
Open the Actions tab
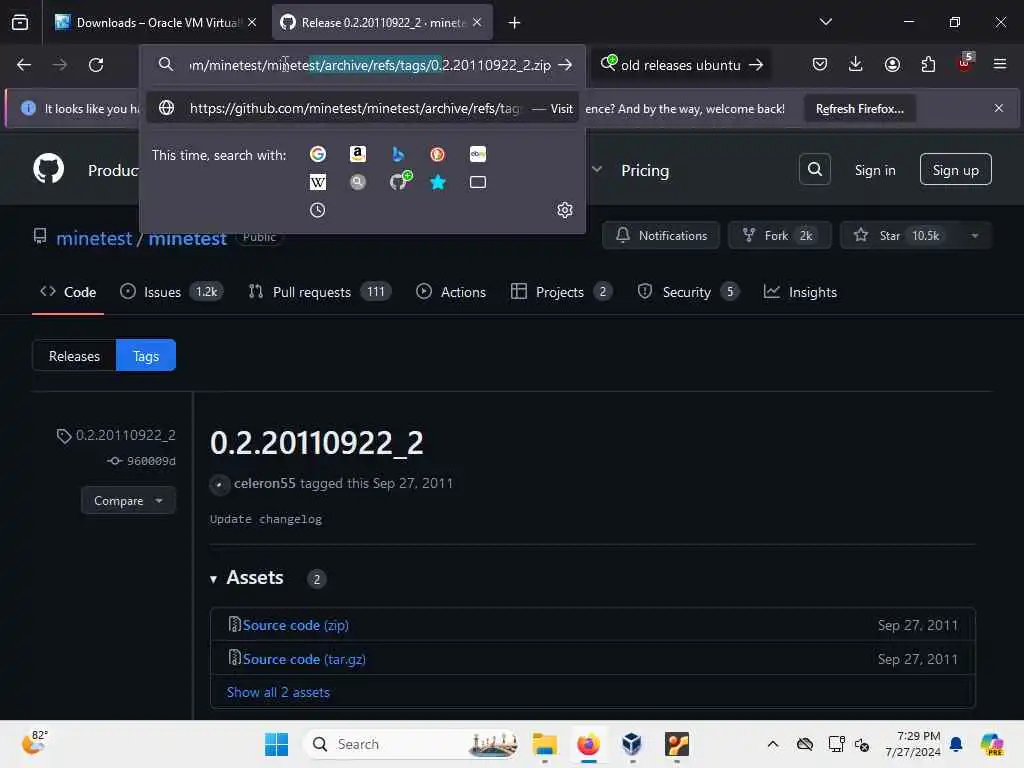tap(451, 292)
